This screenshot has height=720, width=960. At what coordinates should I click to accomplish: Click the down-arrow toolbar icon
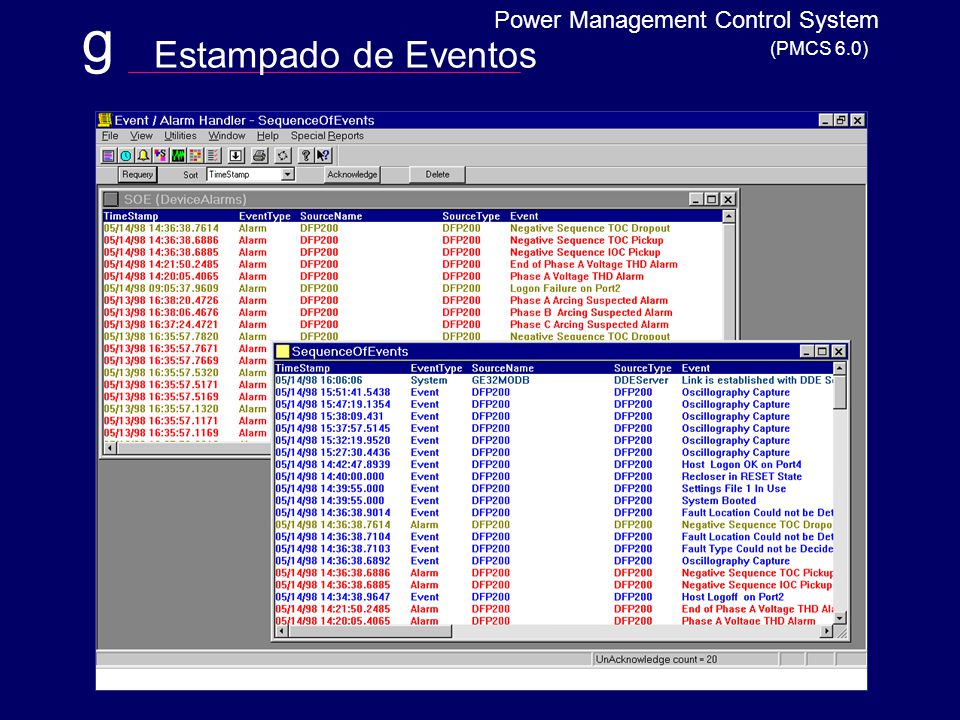236,156
